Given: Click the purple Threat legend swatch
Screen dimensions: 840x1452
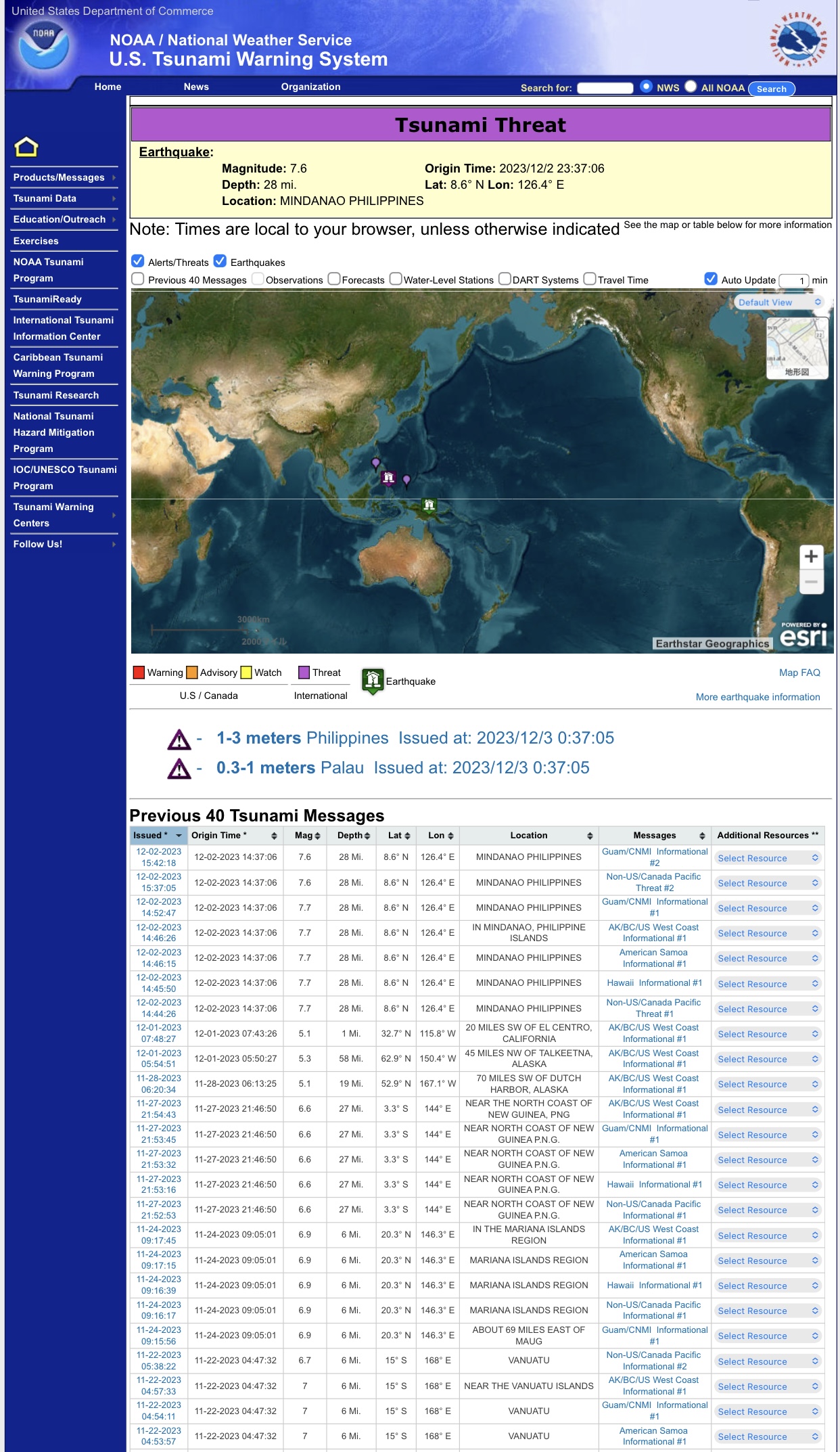Looking at the screenshot, I should pyautogui.click(x=304, y=673).
